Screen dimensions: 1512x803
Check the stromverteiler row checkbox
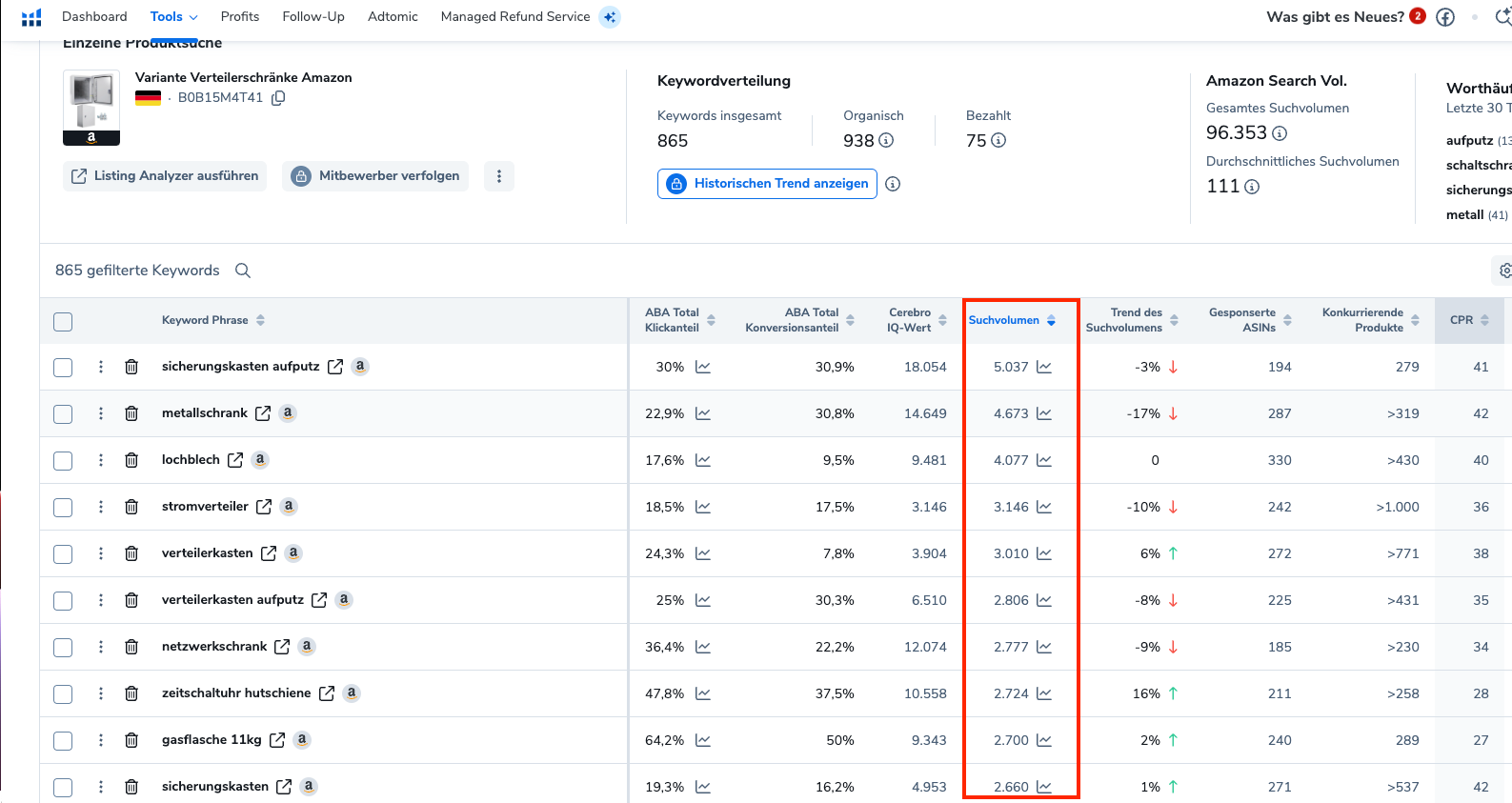point(63,508)
